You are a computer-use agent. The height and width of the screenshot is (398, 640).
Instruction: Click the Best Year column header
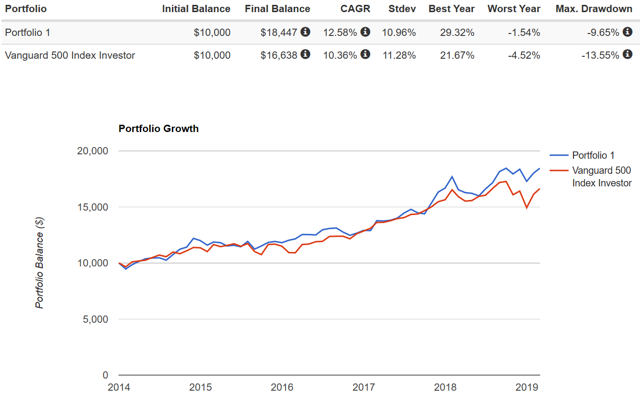(x=451, y=9)
